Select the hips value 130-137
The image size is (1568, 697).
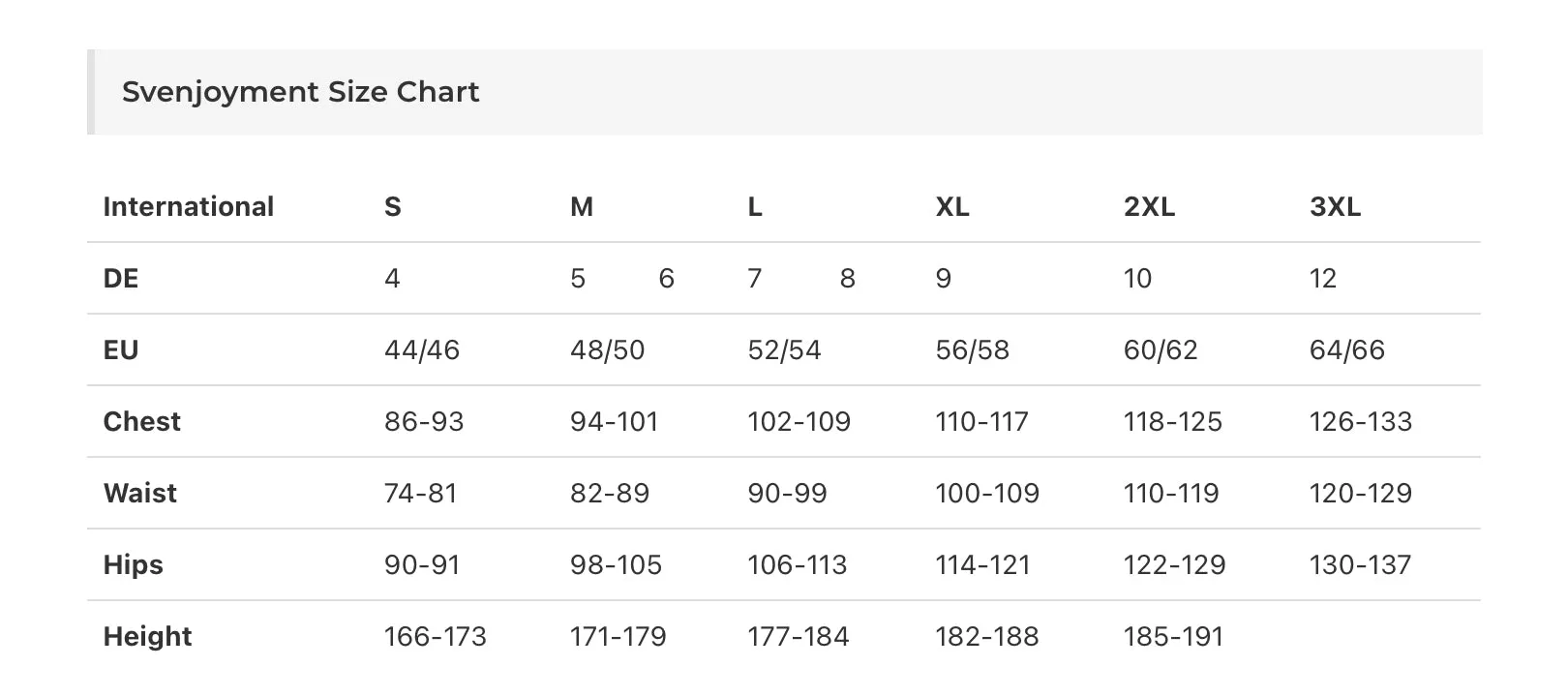point(1361,564)
